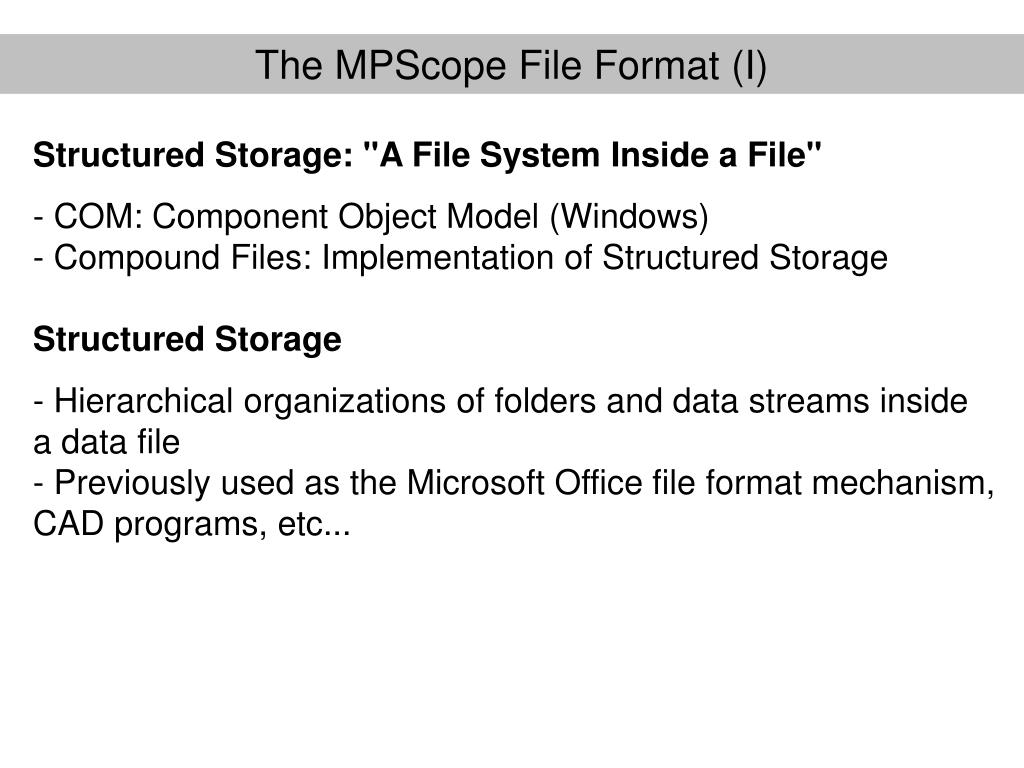
Task: Click the "Hierarchical organizations of folders" bullet
Action: pos(500,402)
